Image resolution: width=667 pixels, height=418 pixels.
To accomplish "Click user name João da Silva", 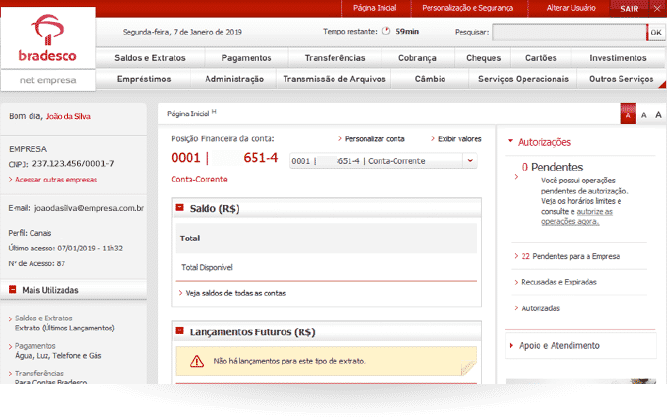I will (68, 116).
